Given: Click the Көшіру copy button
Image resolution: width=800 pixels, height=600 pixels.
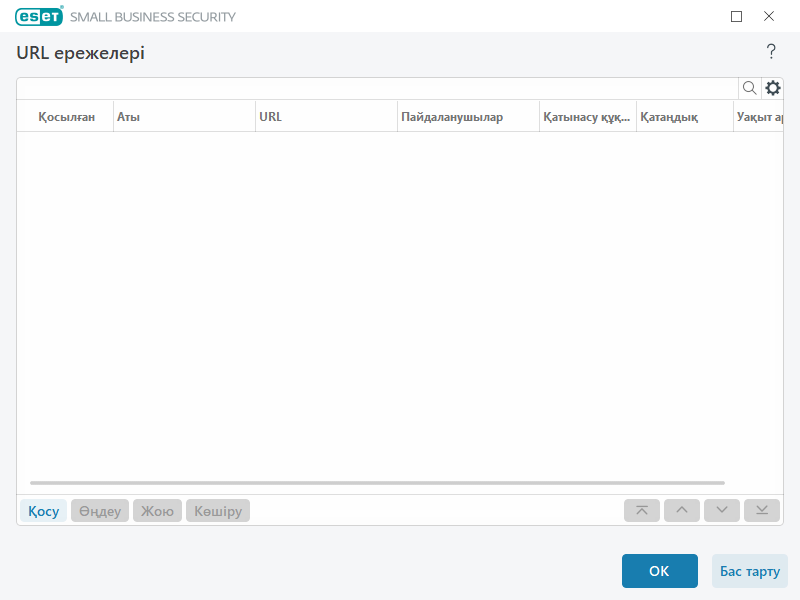Looking at the screenshot, I should pos(218,511).
